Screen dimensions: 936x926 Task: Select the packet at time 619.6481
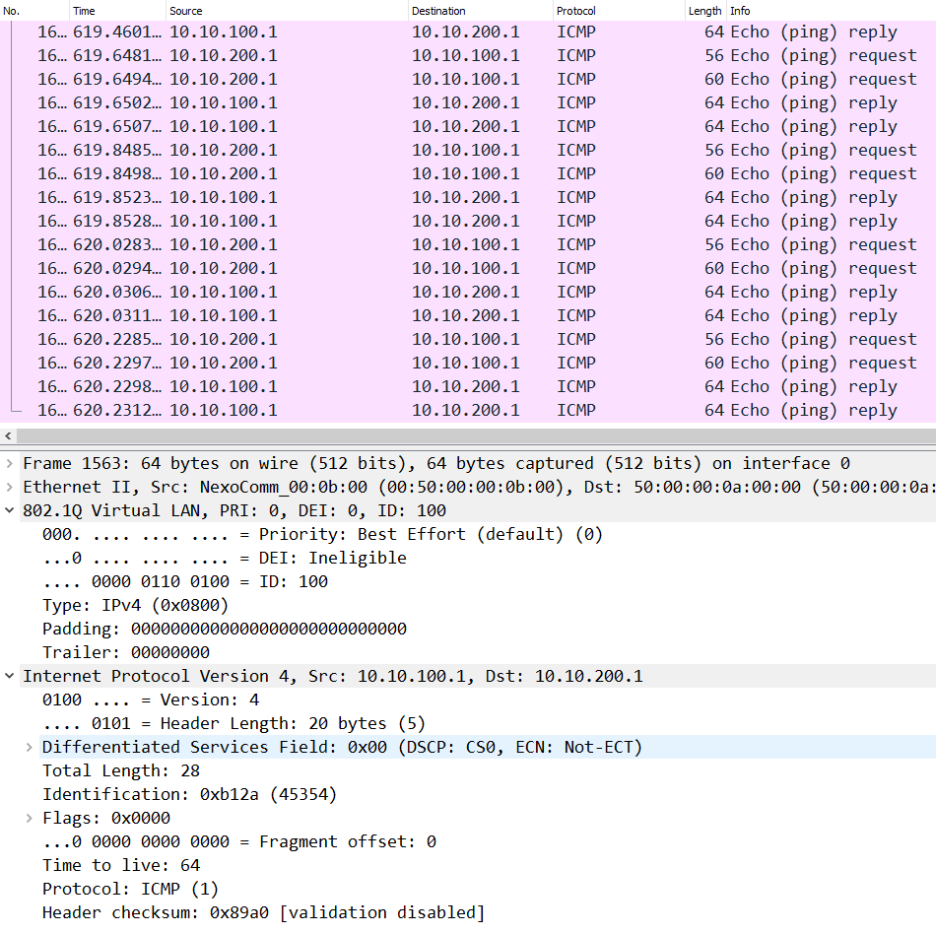pos(400,56)
